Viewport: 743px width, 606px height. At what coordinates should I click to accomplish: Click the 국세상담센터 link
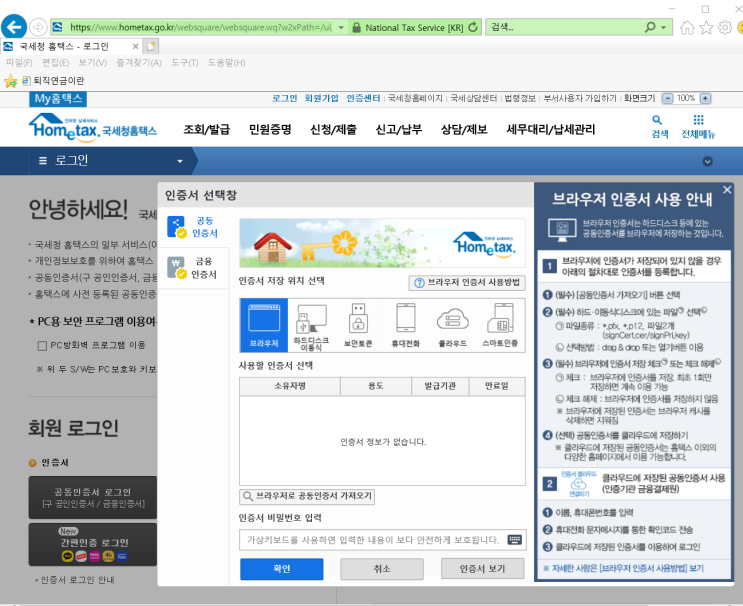coord(473,98)
